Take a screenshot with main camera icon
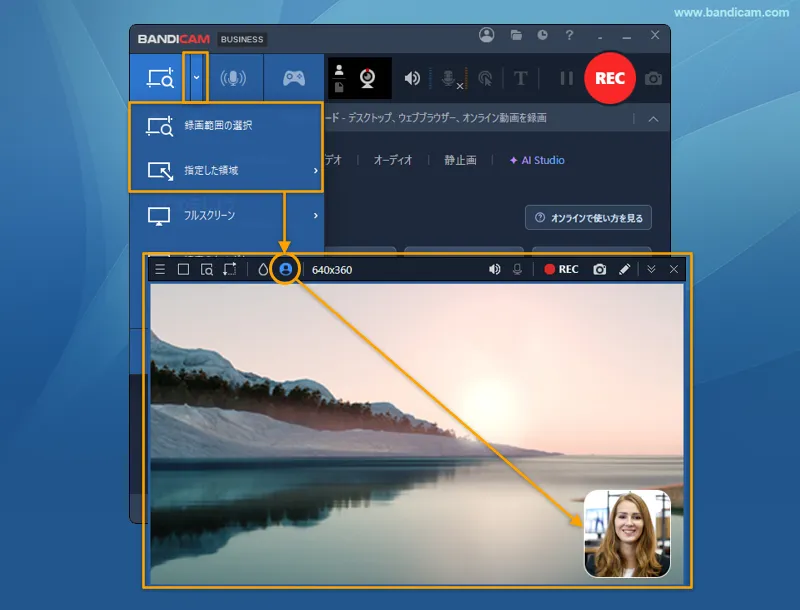This screenshot has width=800, height=610. [x=653, y=79]
